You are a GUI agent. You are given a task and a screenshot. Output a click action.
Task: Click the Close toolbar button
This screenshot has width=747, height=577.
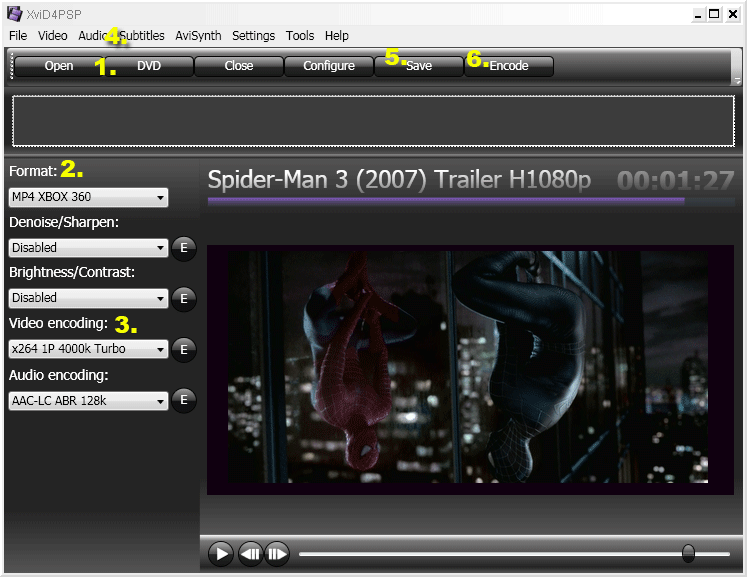[x=239, y=66]
